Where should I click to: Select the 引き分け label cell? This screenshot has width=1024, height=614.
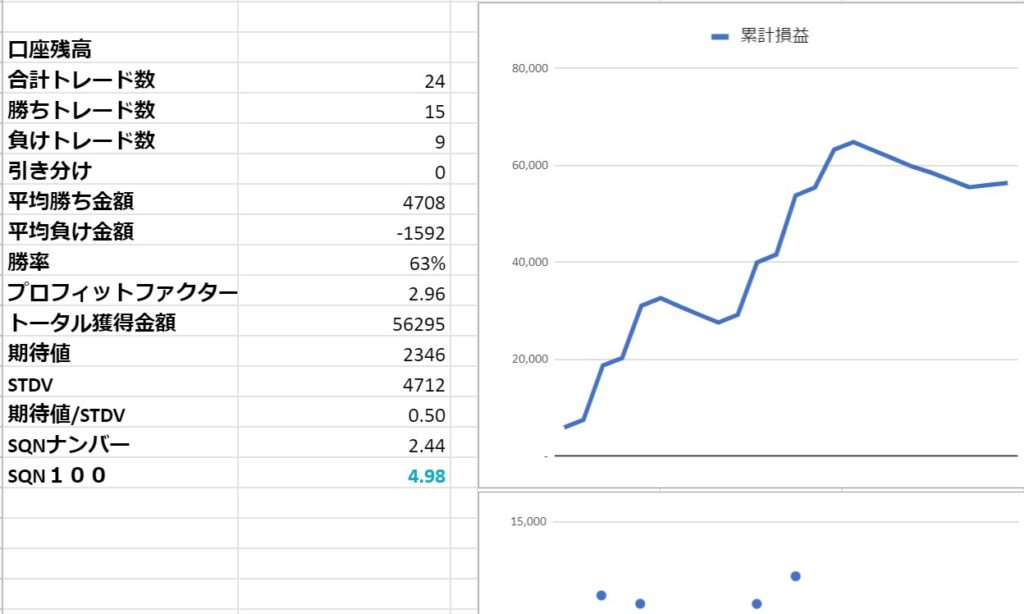point(120,171)
